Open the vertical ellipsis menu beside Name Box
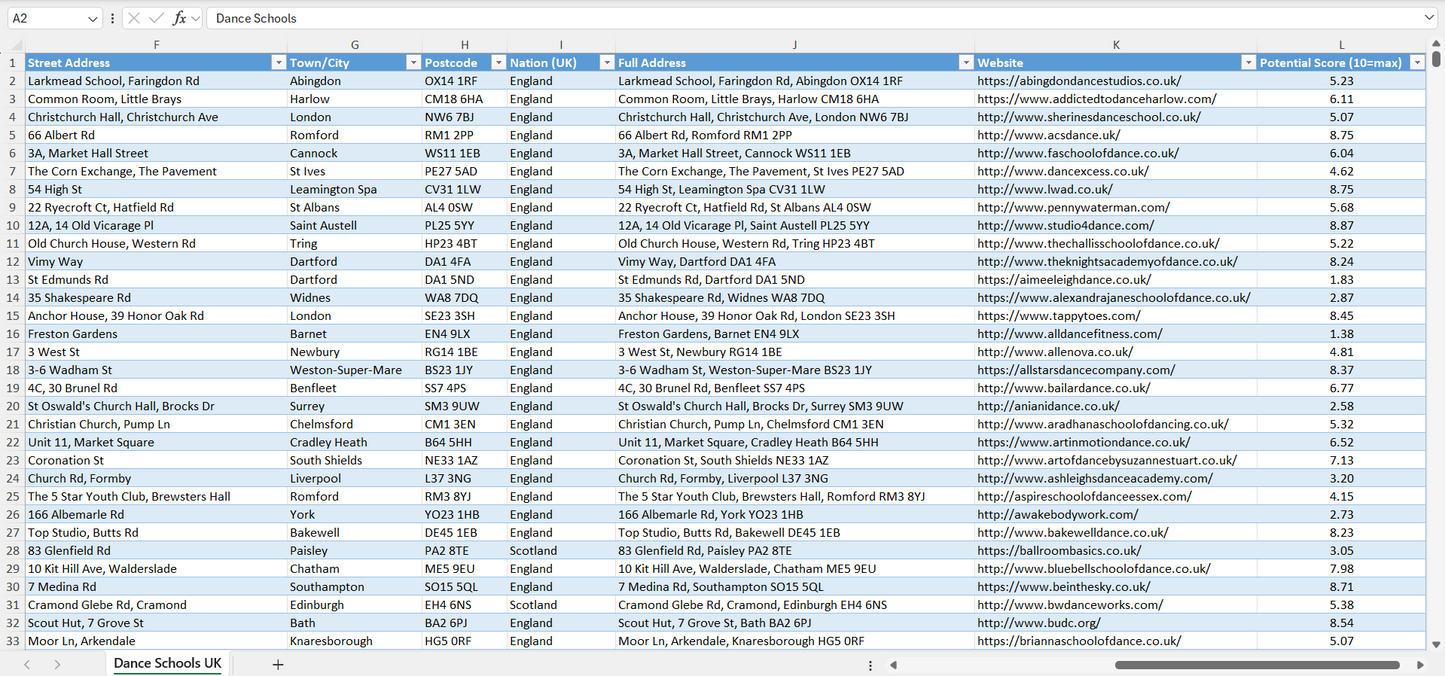This screenshot has width=1445, height=676. 112,18
